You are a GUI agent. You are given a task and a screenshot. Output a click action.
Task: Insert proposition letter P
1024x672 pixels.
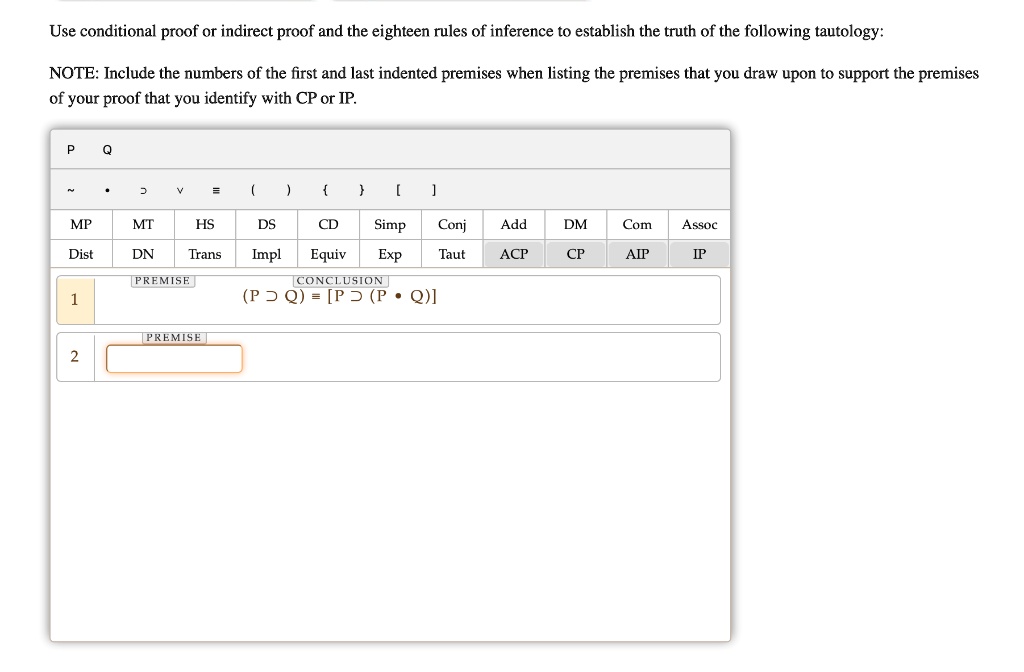(70, 149)
